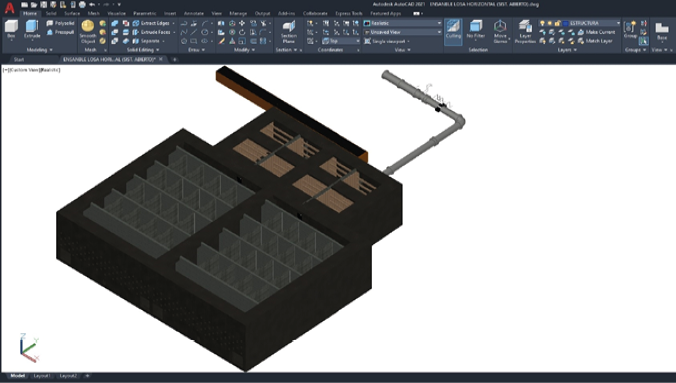Open Layer Properties manager

[525, 31]
